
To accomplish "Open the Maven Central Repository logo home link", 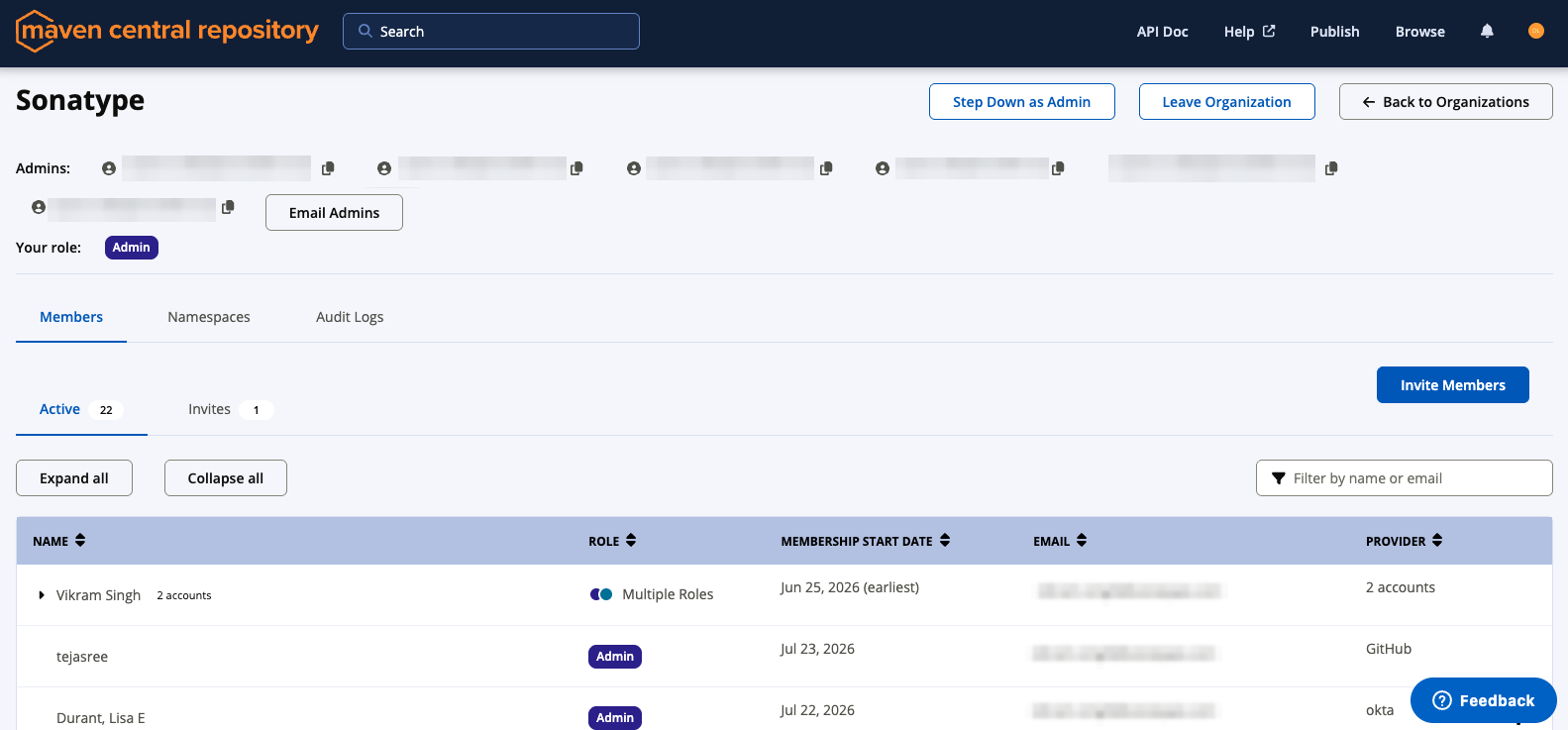I will 167,31.
